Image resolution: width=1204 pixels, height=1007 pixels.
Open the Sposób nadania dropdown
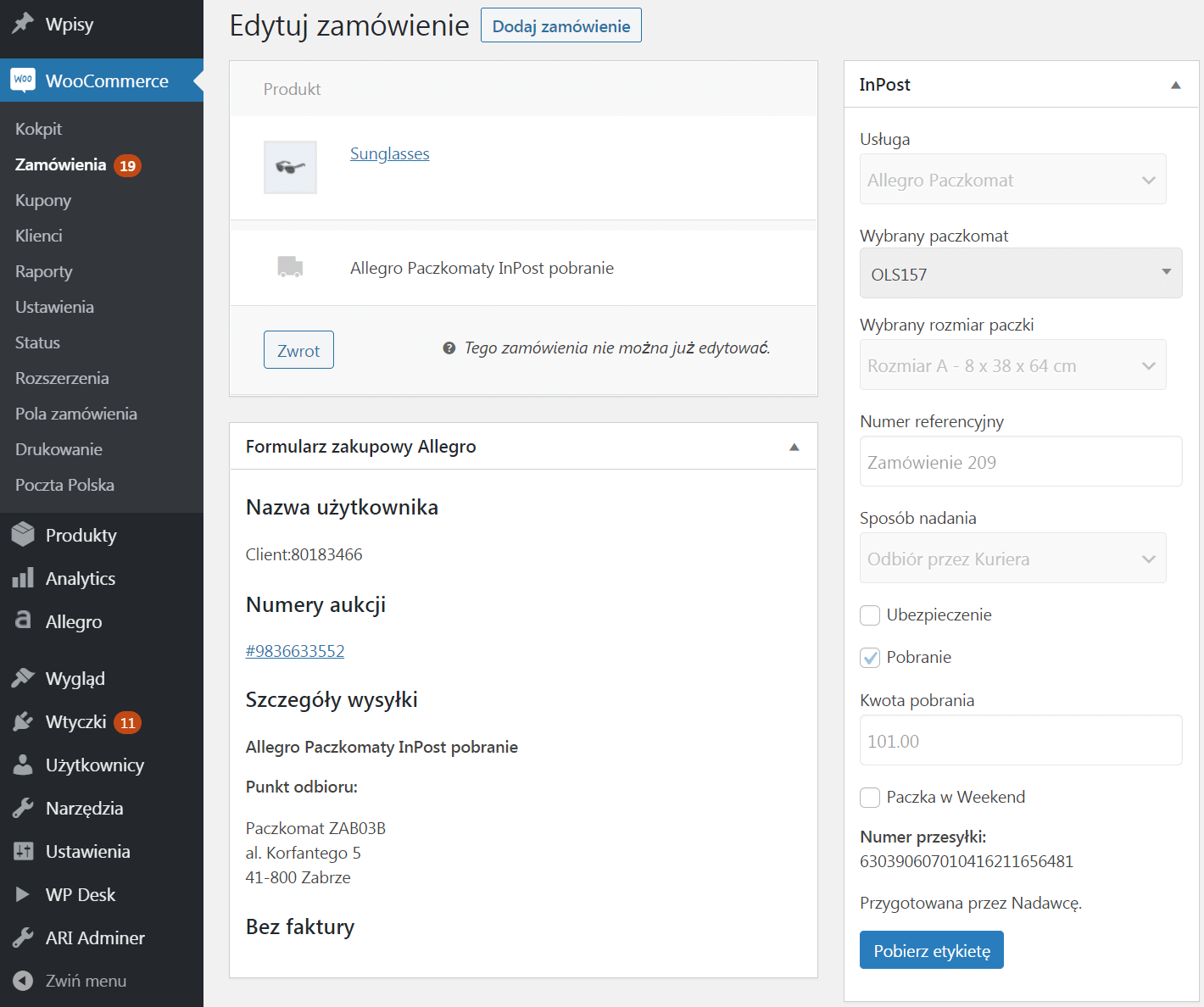[1013, 558]
